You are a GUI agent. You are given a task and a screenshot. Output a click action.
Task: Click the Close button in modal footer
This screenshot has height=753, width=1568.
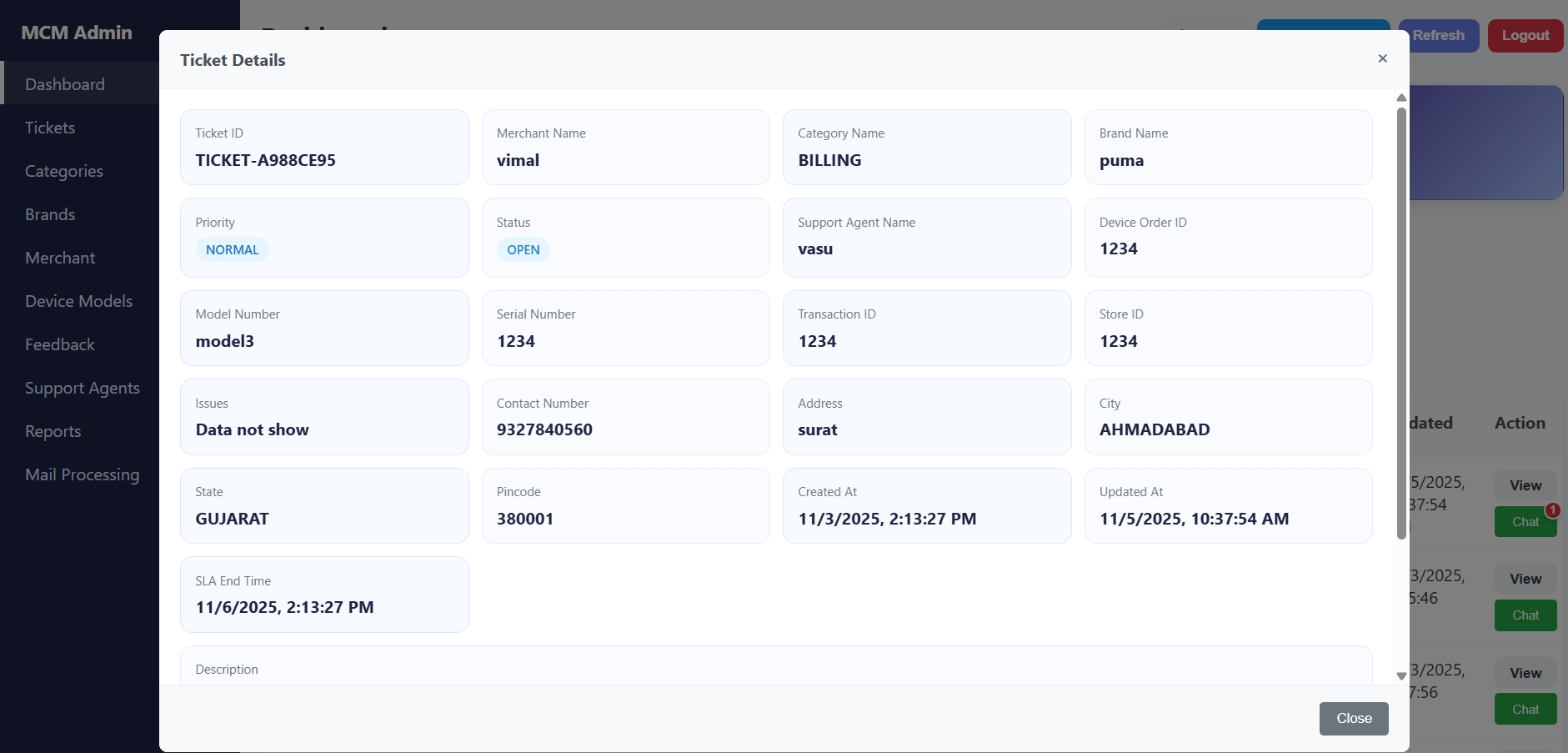pos(1353,718)
